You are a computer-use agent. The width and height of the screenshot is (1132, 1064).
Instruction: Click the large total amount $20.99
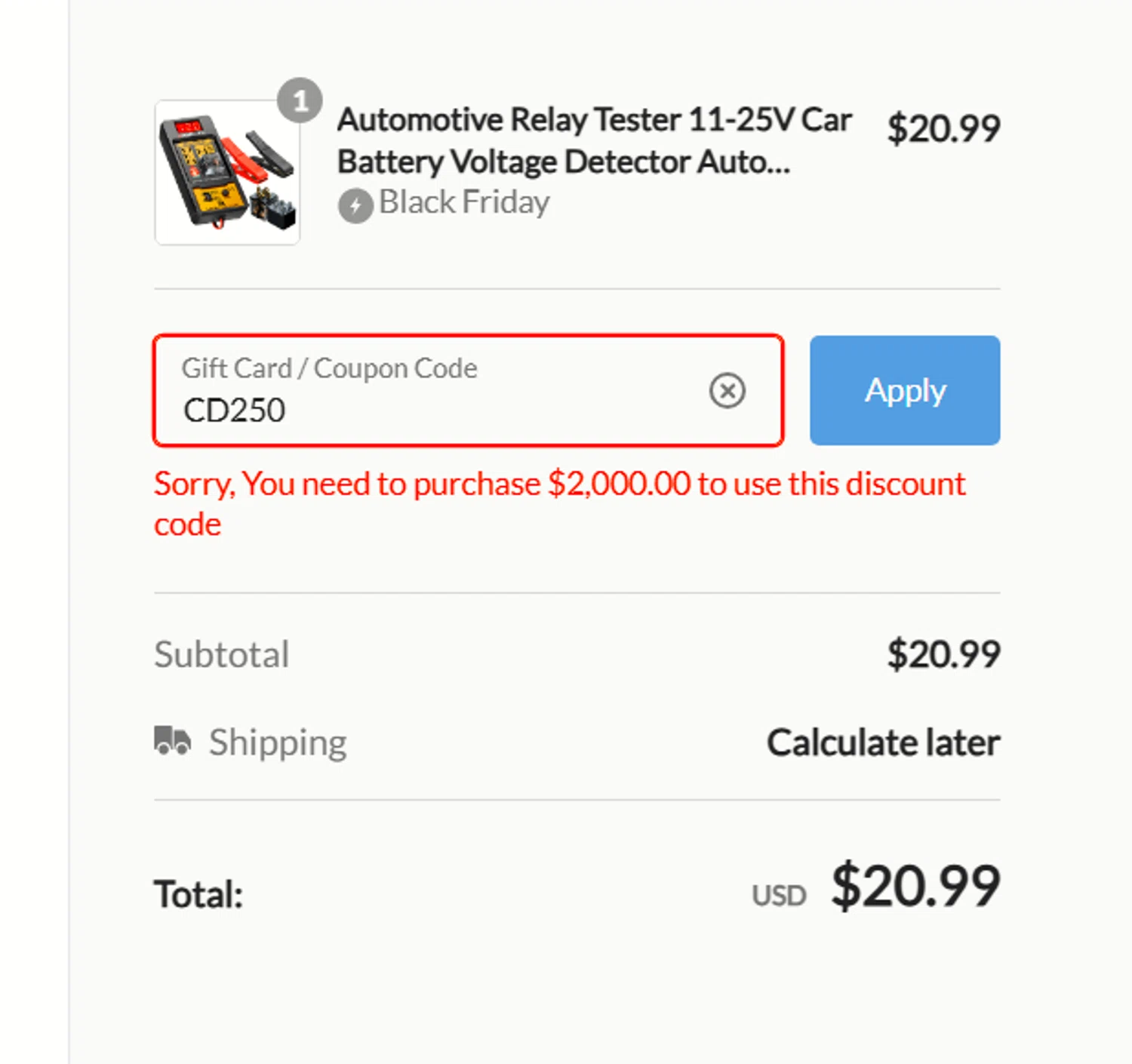(x=915, y=886)
